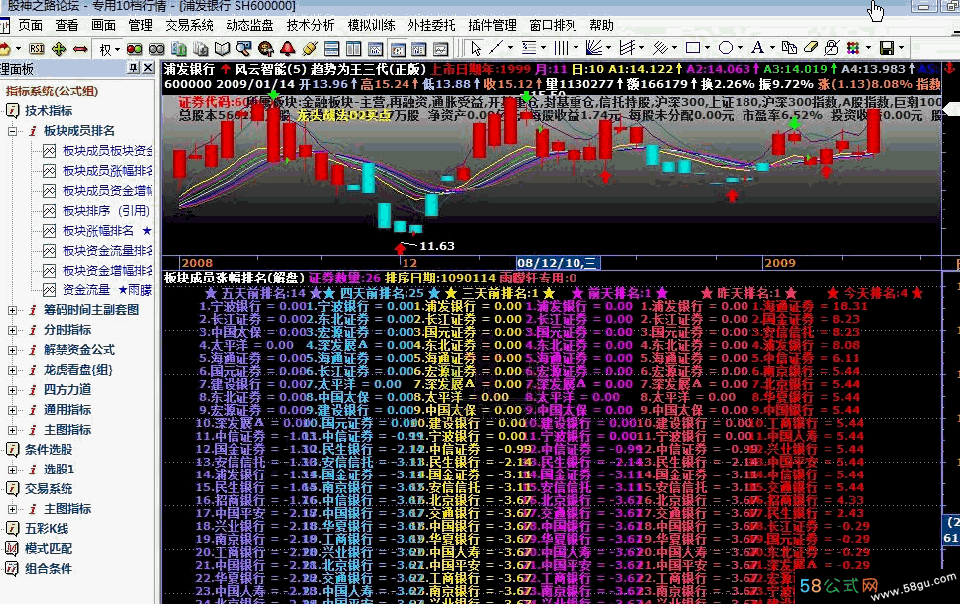This screenshot has width=960, height=604.
Task: Select 条件选股 category in side panel
Action: click(x=48, y=450)
